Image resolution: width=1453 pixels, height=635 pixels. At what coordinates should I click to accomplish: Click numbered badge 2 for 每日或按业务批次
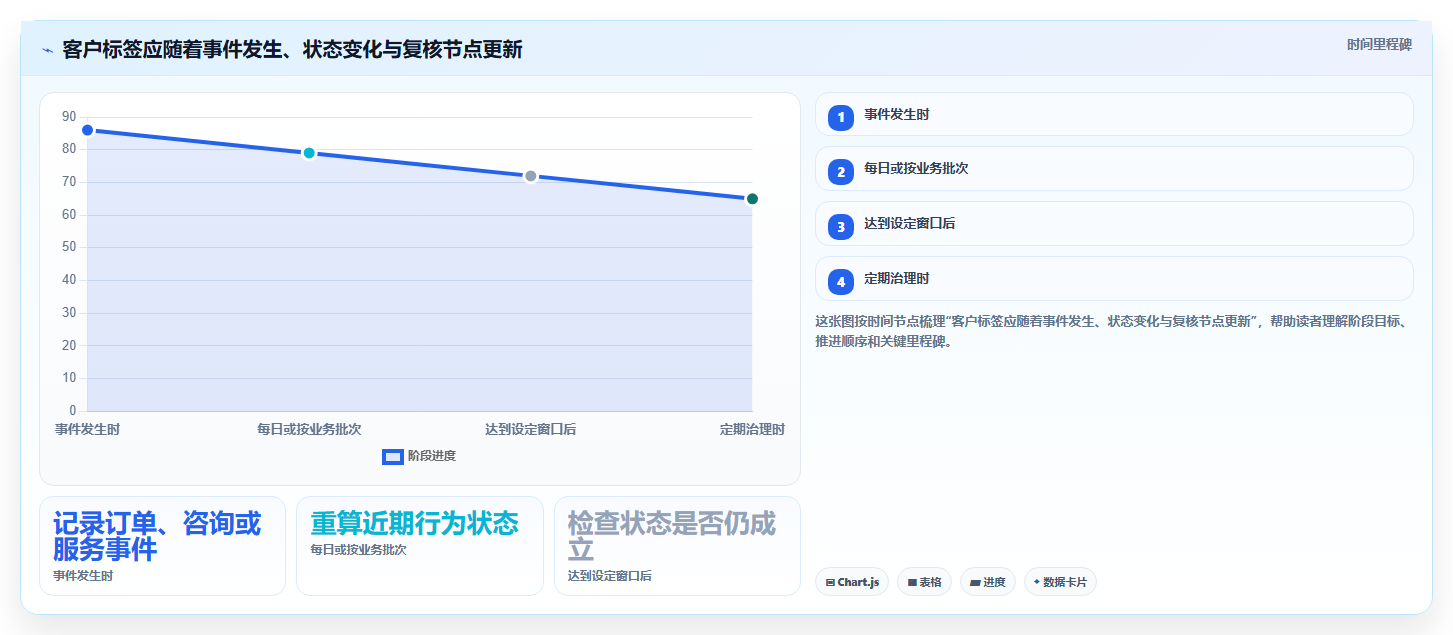click(841, 171)
